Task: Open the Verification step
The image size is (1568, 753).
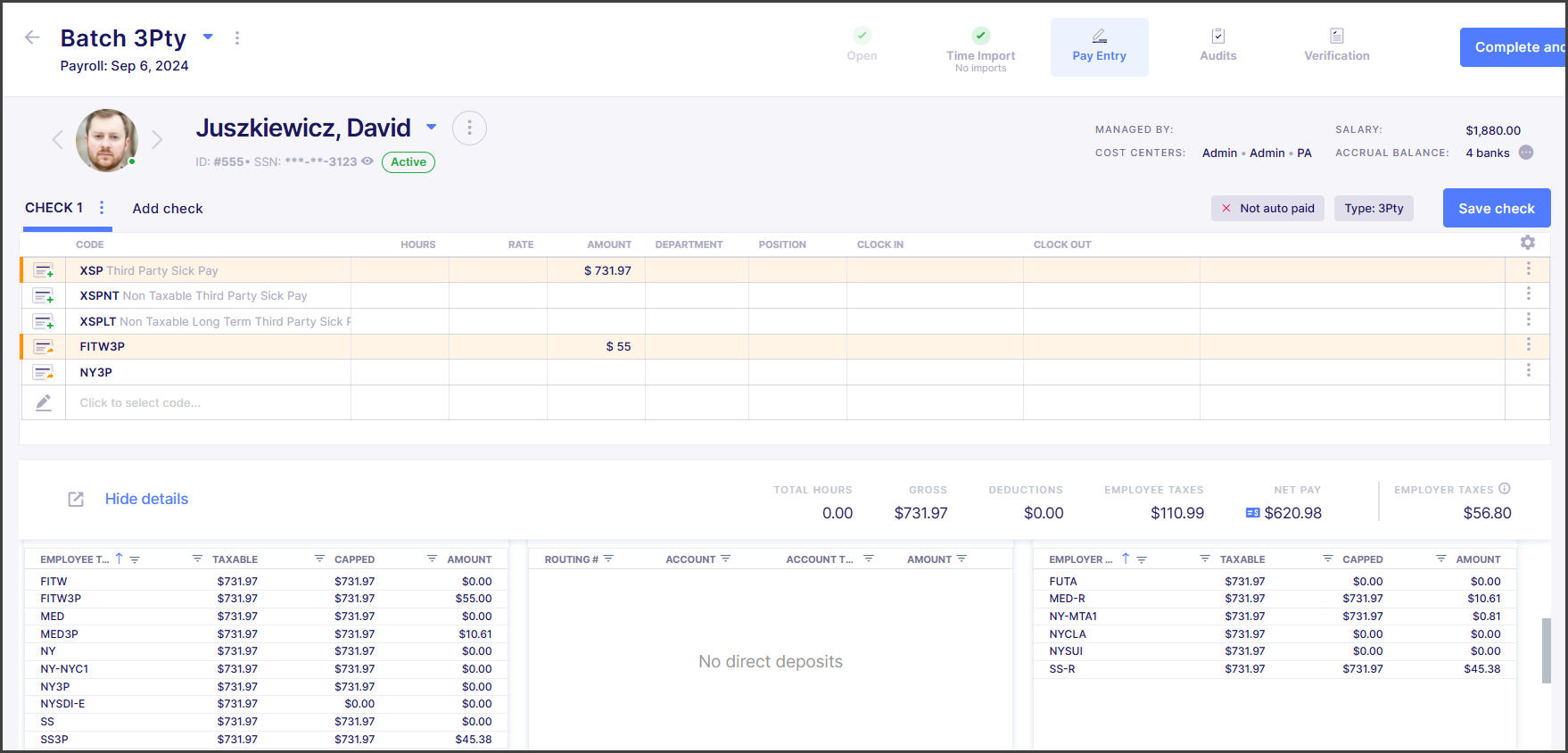Action: pyautogui.click(x=1335, y=46)
